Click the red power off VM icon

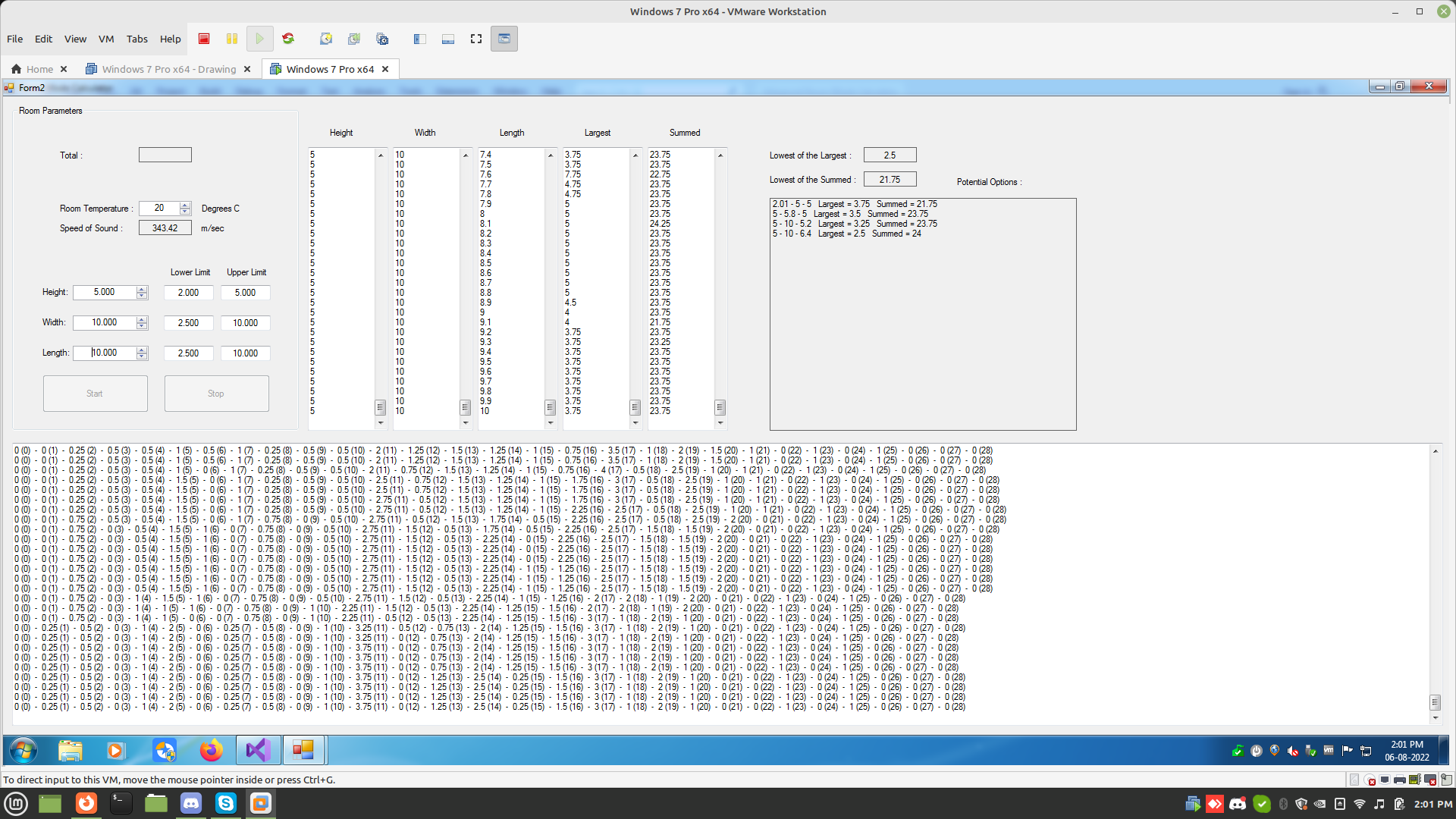click(x=203, y=39)
